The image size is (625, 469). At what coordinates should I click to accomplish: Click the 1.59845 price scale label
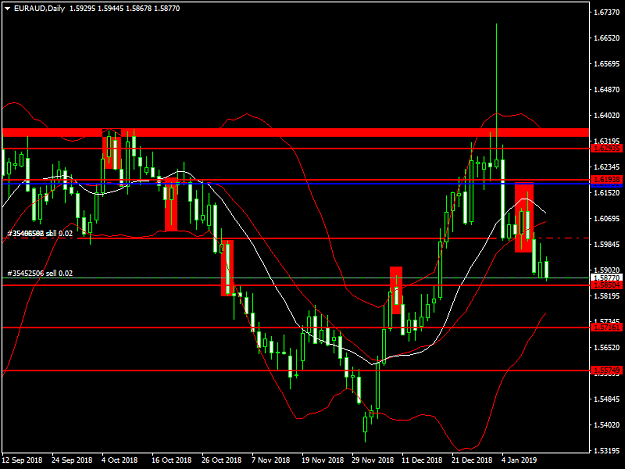point(607,244)
